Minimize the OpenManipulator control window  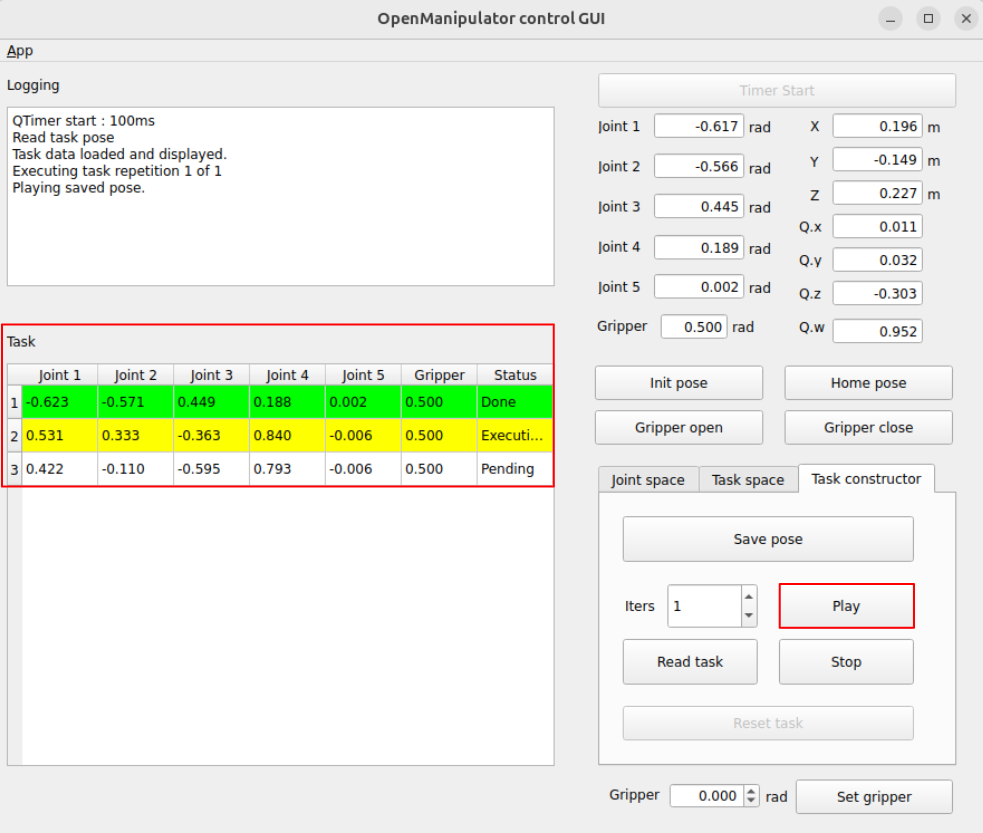[x=890, y=19]
